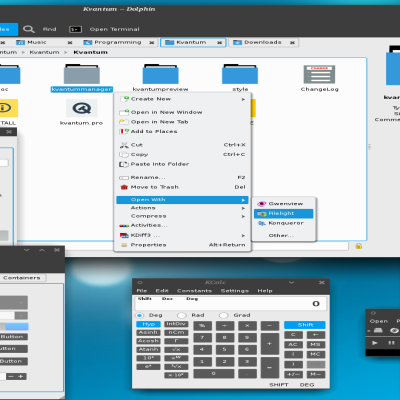Choose Paste Into Folder entry
400x400 pixels.
pos(183,164)
